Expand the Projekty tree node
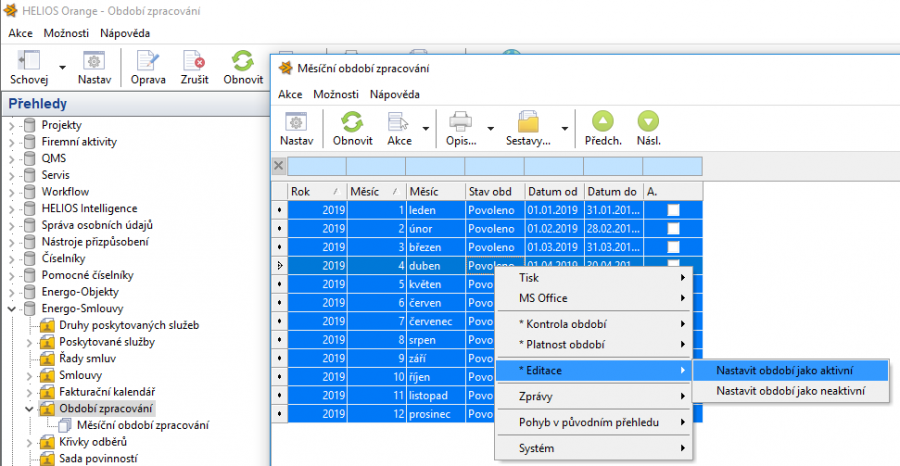The height and width of the screenshot is (466, 900). (12, 126)
